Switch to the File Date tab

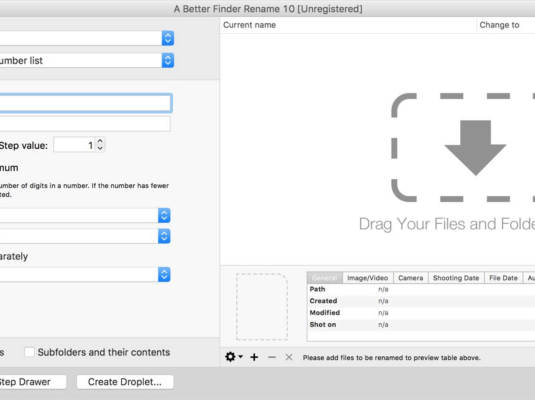[x=504, y=278]
